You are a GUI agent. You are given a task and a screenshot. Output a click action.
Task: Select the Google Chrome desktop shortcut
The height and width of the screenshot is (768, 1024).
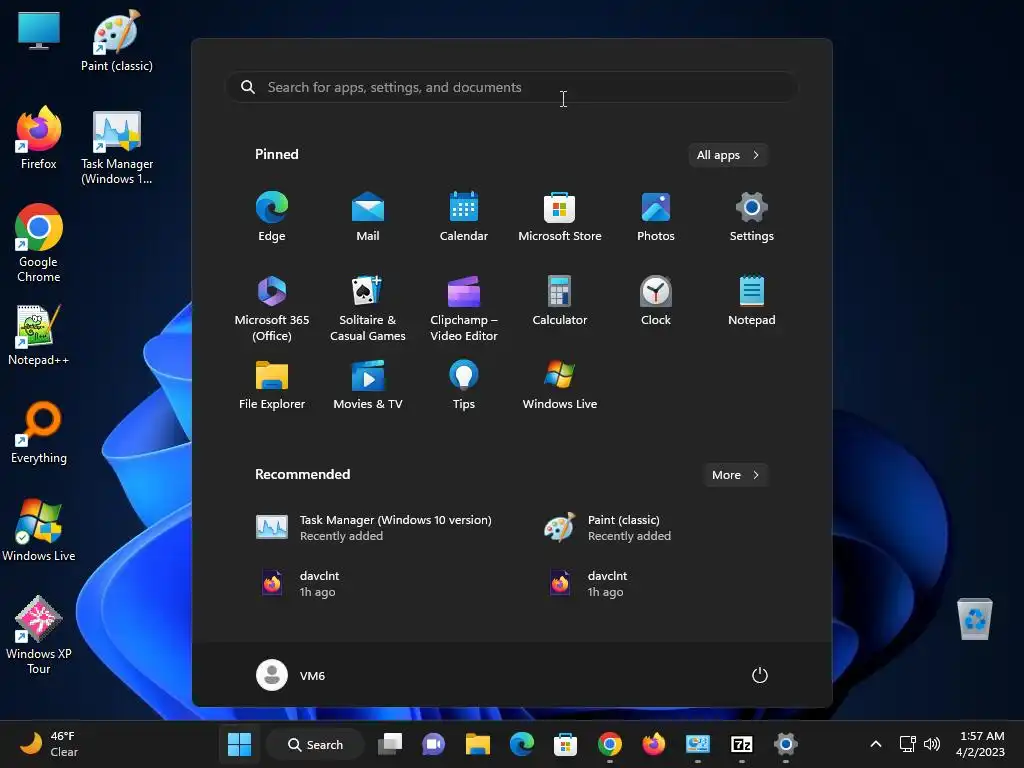tap(39, 243)
